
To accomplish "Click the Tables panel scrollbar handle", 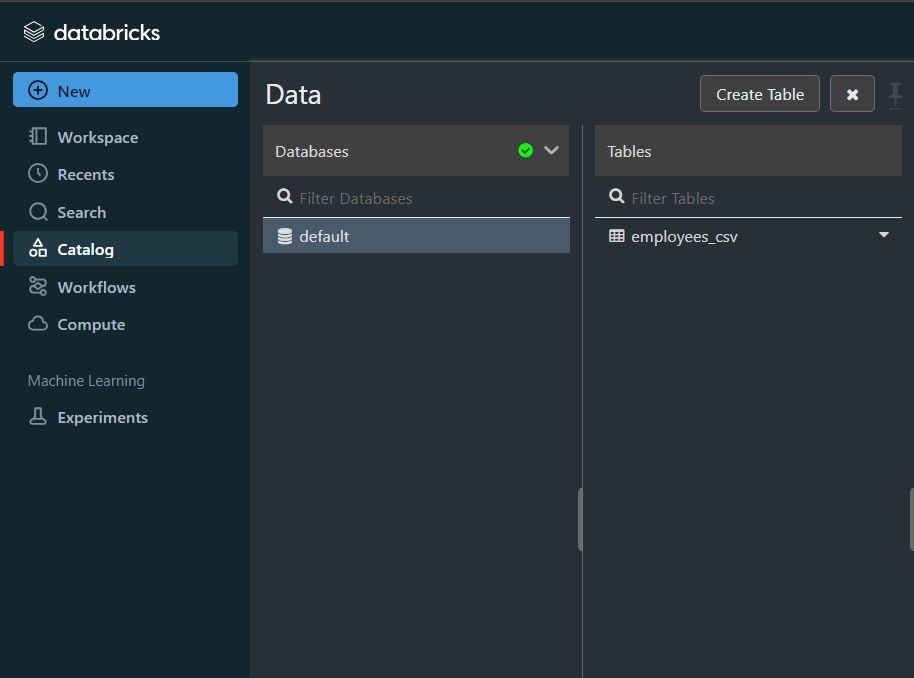I will (912, 519).
